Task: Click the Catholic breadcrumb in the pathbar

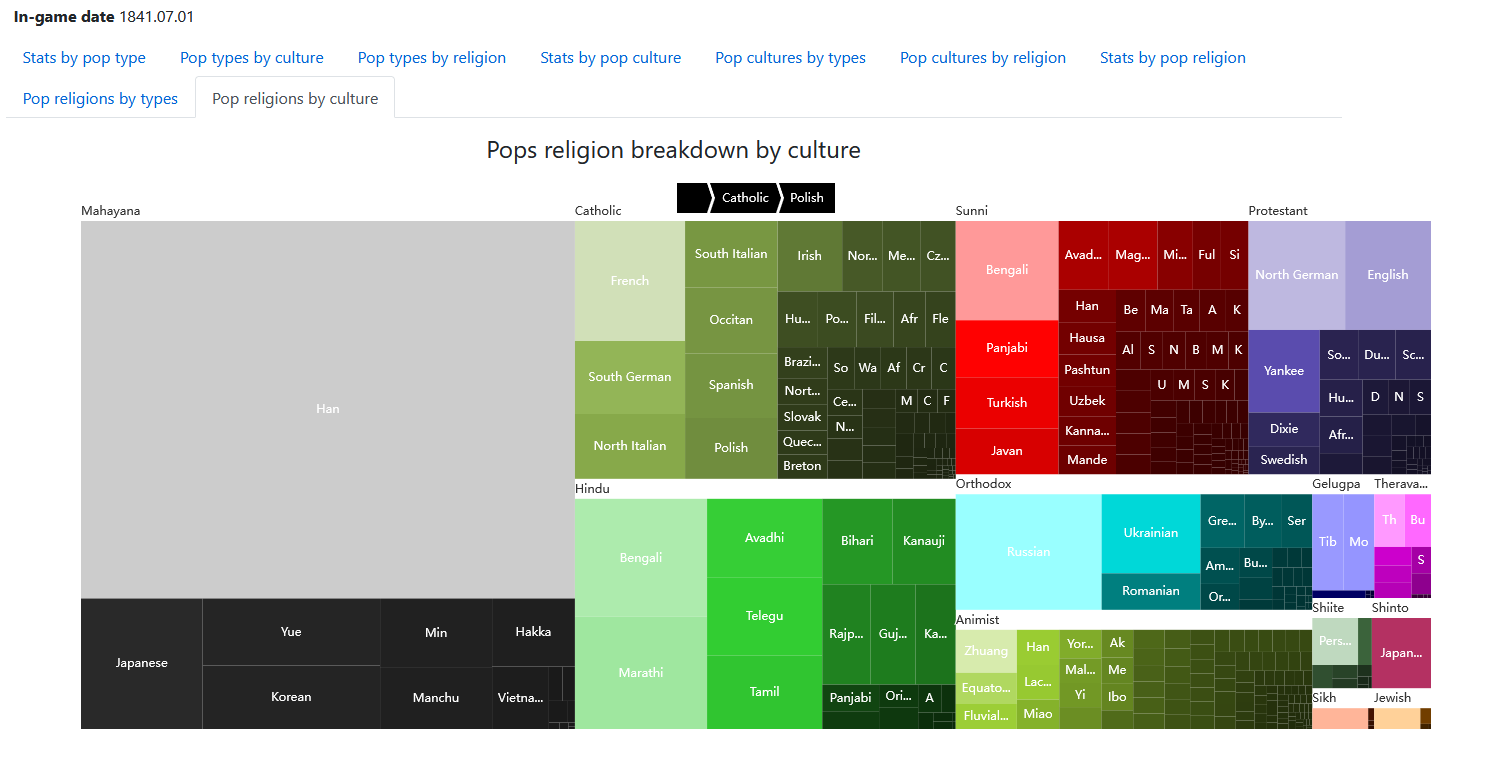Action: (745, 198)
